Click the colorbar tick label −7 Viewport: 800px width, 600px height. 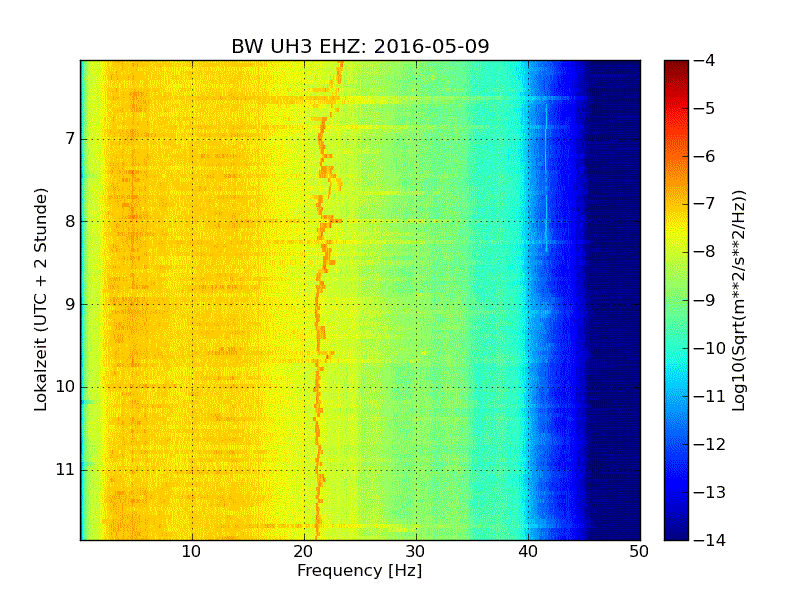tap(704, 204)
